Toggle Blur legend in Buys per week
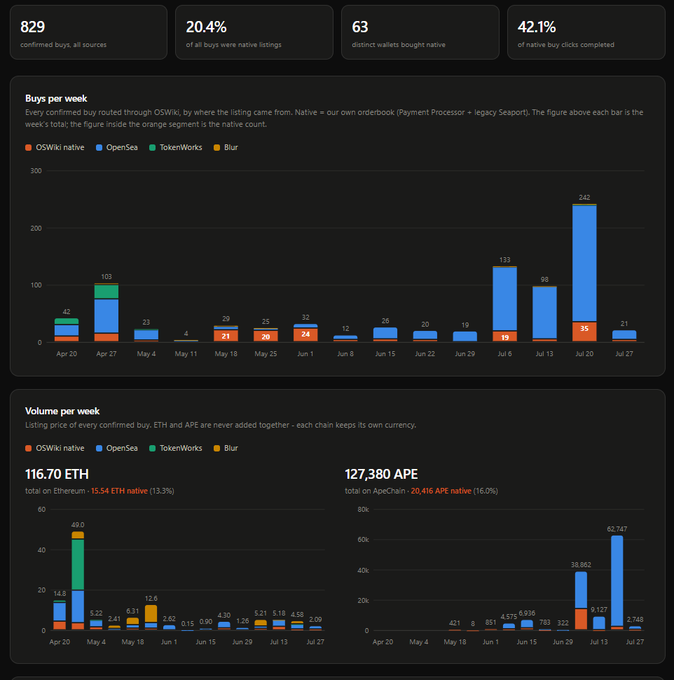 pyautogui.click(x=226, y=147)
